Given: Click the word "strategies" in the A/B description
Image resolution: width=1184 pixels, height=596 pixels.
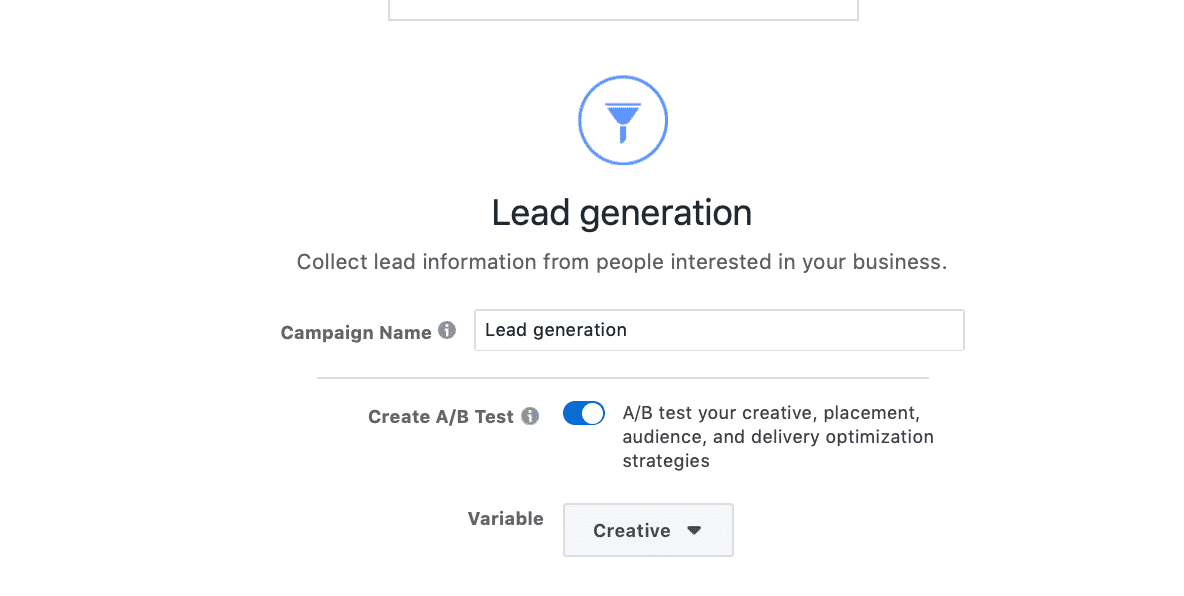Looking at the screenshot, I should pos(666,461).
